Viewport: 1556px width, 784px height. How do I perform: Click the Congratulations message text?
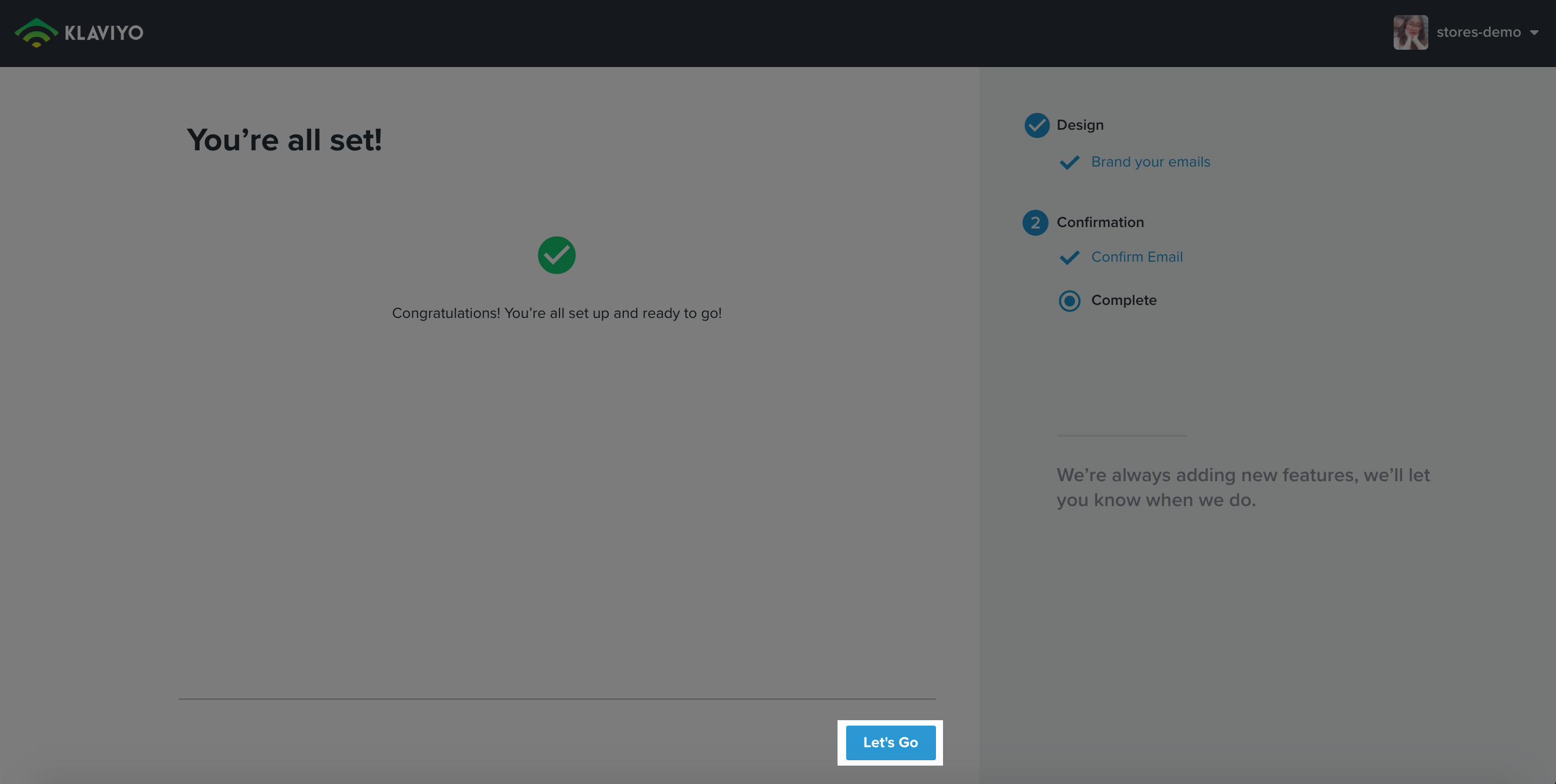tap(556, 313)
